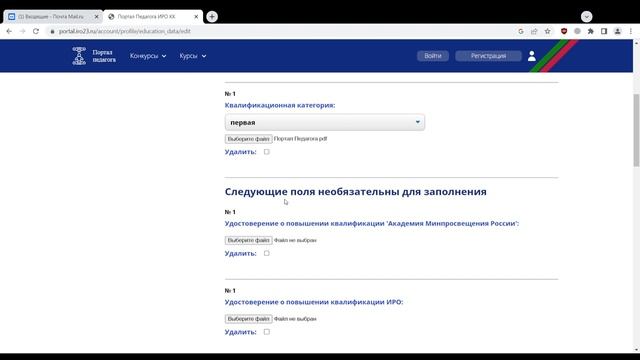The height and width of the screenshot is (360, 640).
Task: Close the Почта Mail.ru tab
Action: tap(96, 17)
